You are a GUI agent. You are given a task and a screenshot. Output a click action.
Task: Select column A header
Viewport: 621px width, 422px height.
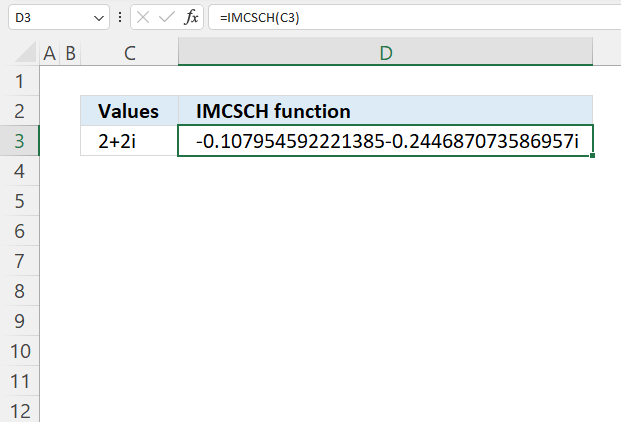pos(50,52)
